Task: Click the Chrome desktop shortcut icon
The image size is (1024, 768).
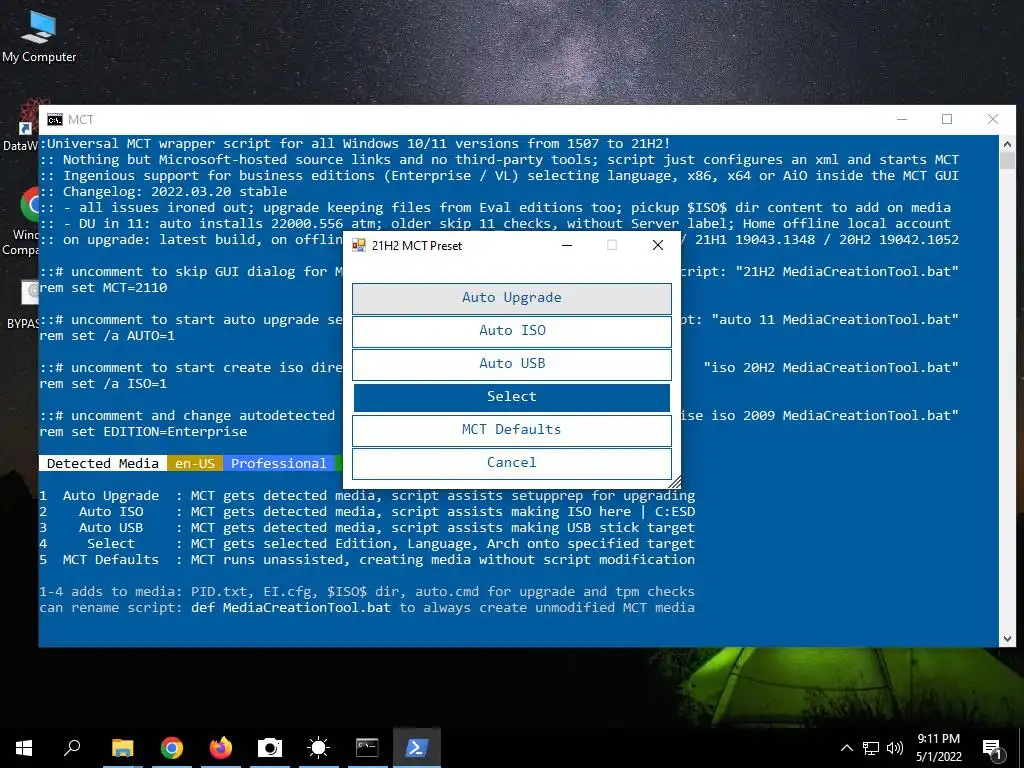Action: 29,204
